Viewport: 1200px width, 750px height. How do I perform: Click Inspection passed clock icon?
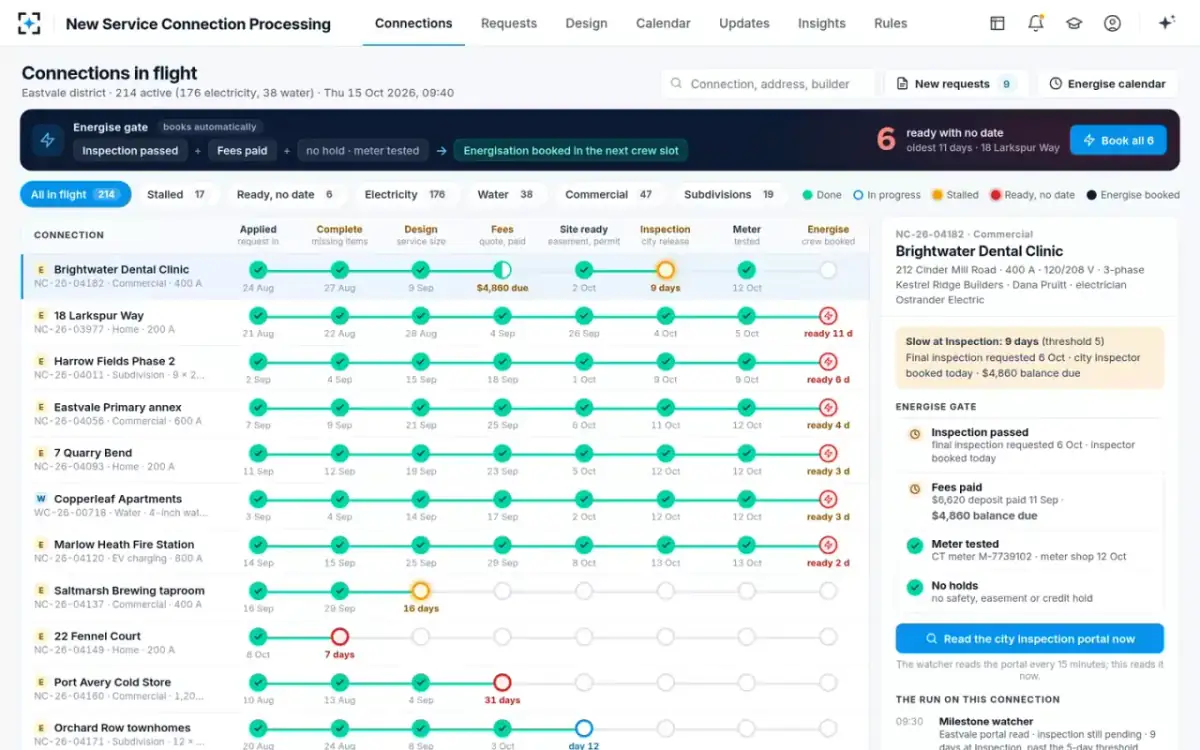coord(914,434)
